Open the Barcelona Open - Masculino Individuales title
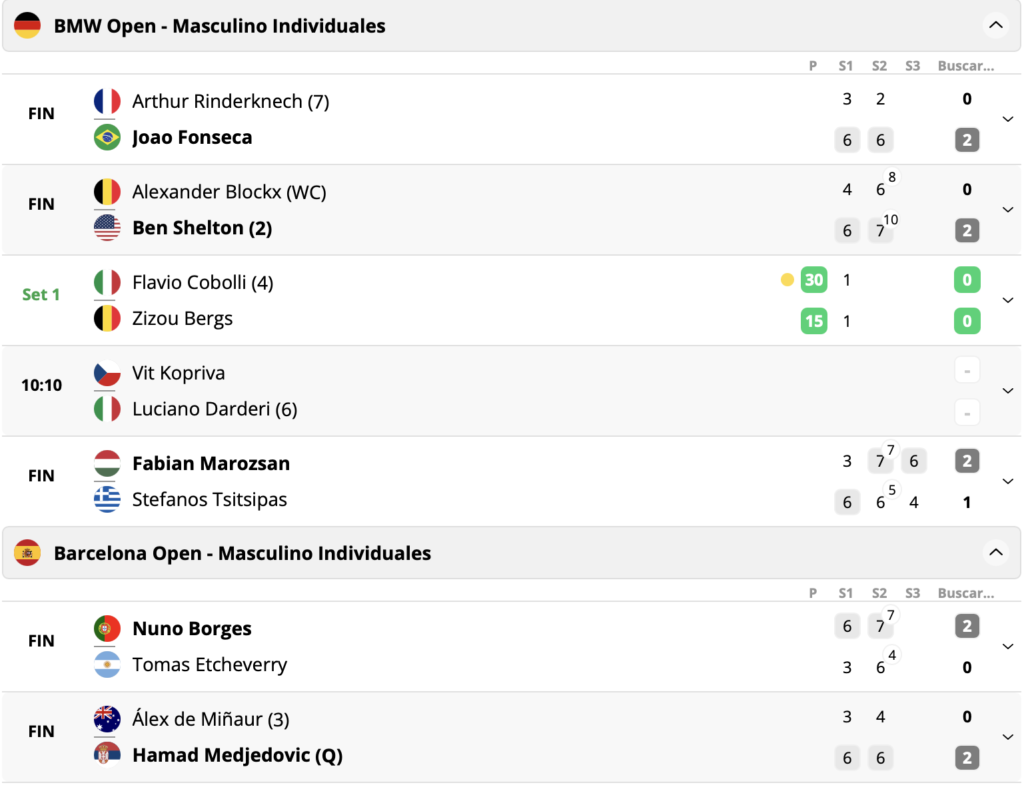The height and width of the screenshot is (791, 1024). coord(242,553)
